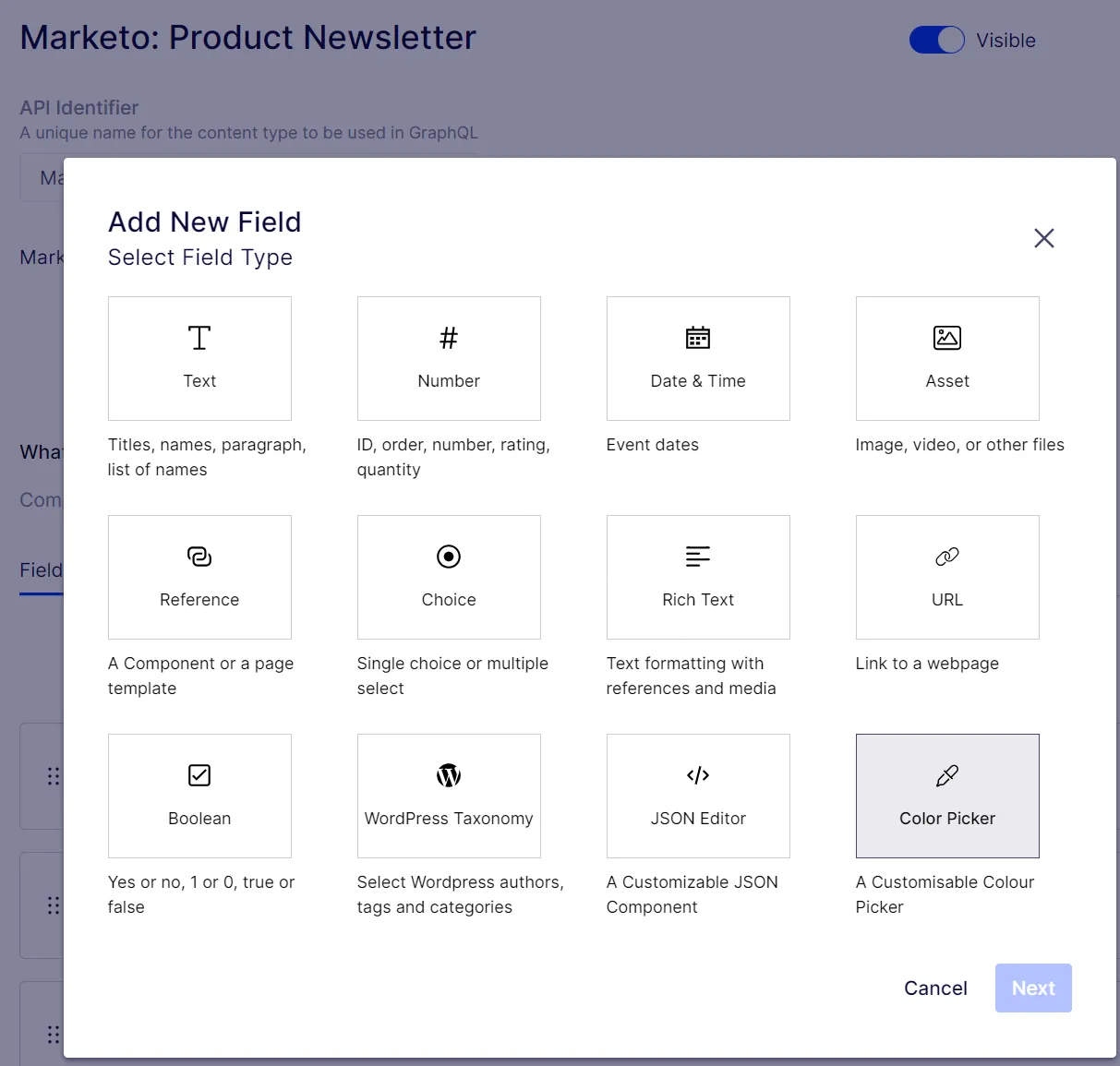Select the URL chain icon
Screen dimensions: 1120x1066
pos(947,557)
